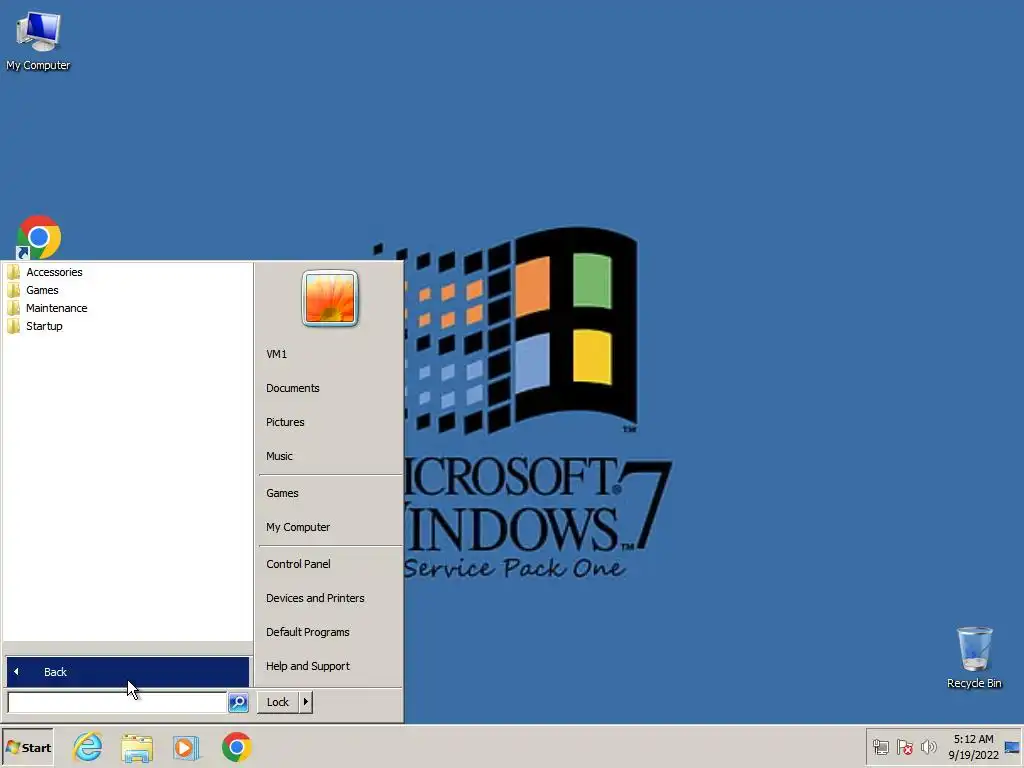
Task: Open the Google Chrome desktop shortcut
Action: pyautogui.click(x=39, y=237)
